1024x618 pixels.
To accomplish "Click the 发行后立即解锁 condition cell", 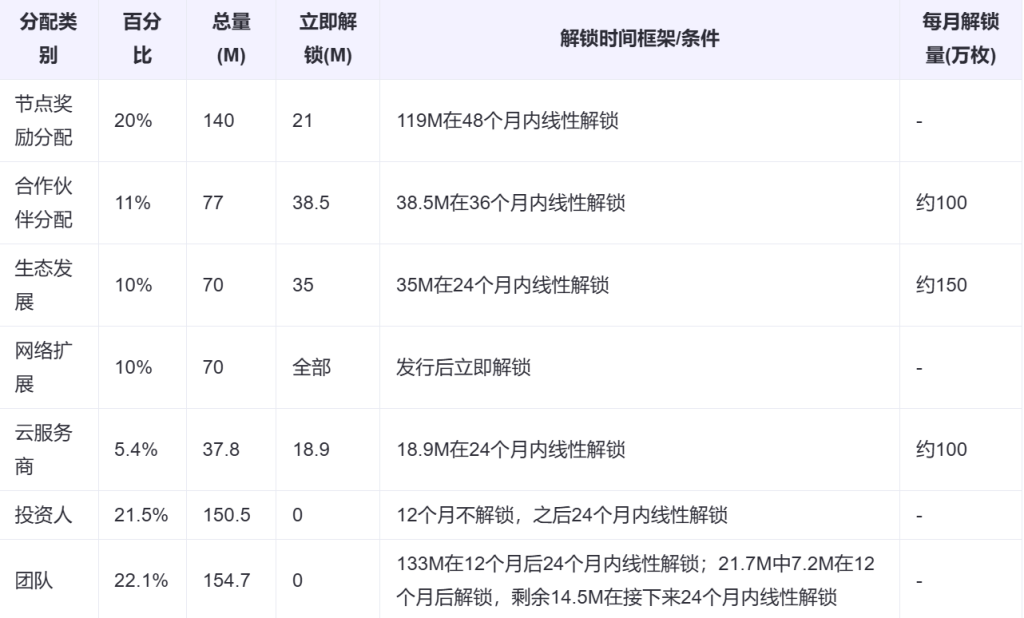I will 464,367.
